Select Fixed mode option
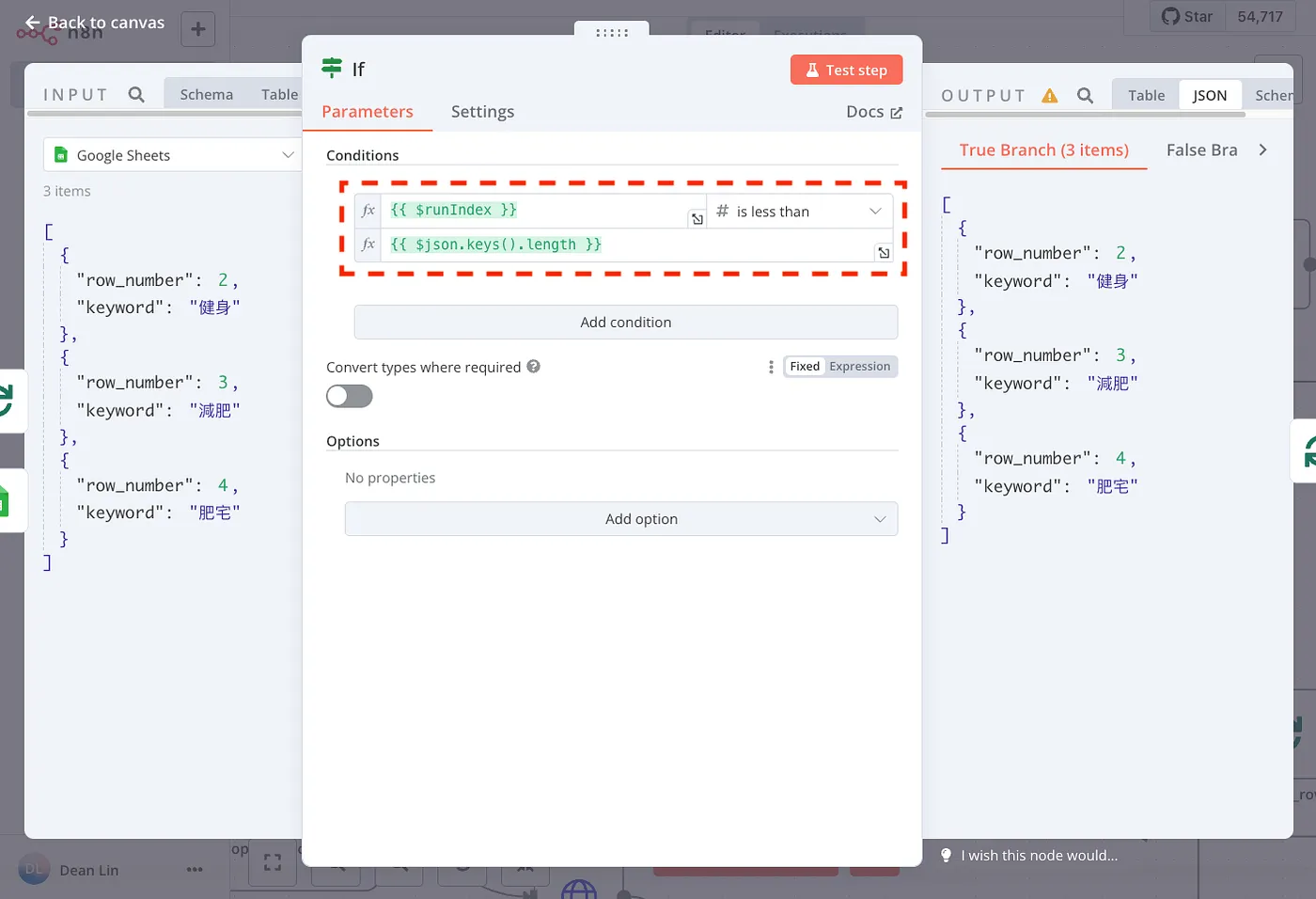This screenshot has width=1316, height=899. (x=805, y=367)
